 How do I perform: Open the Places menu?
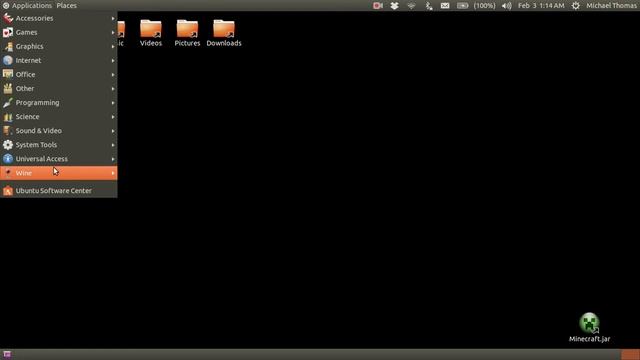67,5
